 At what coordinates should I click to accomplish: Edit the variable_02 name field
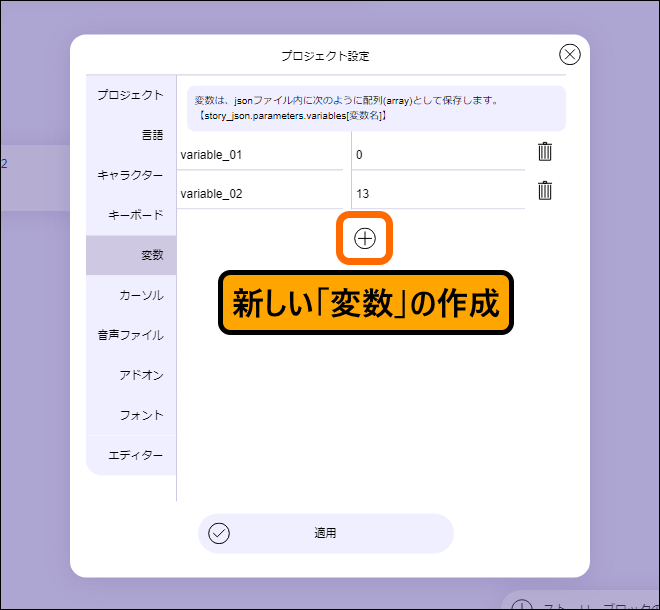(x=261, y=194)
